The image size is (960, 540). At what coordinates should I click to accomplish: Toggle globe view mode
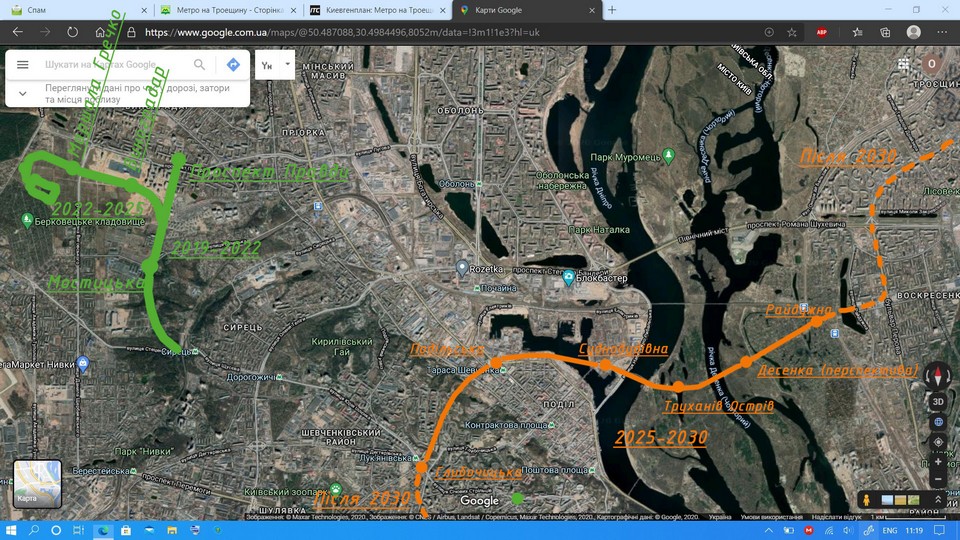point(938,421)
